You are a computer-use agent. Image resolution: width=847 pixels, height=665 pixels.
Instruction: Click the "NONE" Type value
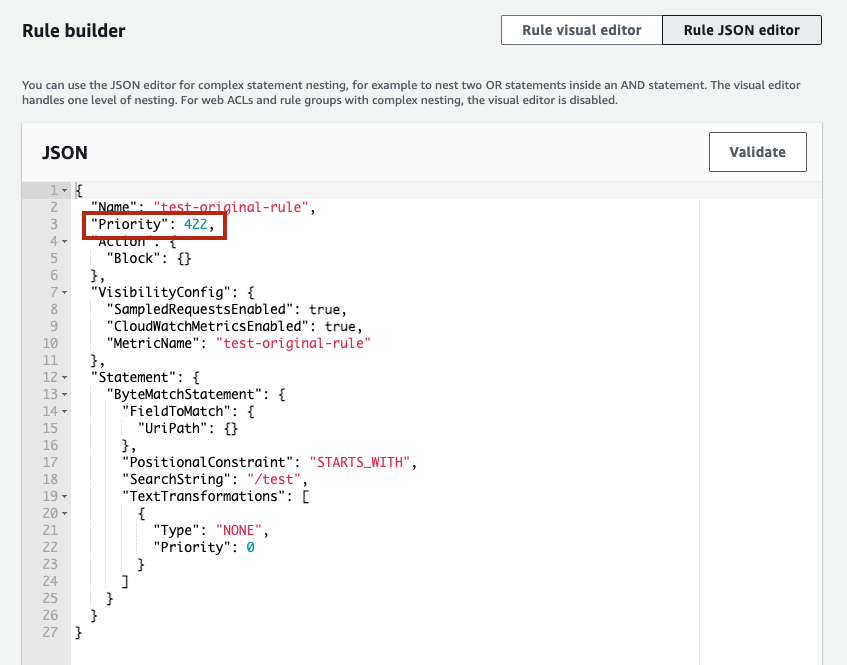(x=239, y=530)
